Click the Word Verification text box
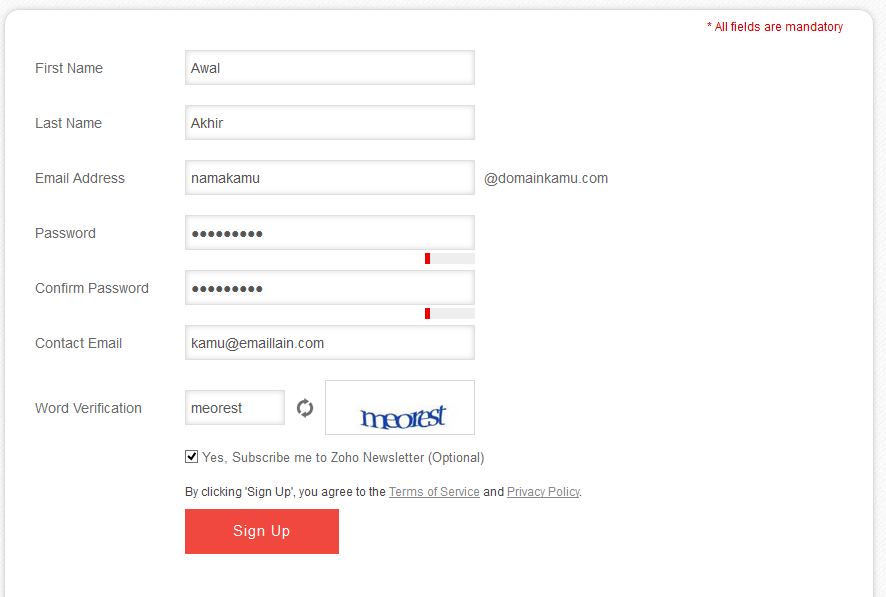Image resolution: width=886 pixels, height=597 pixels. pyautogui.click(x=234, y=407)
